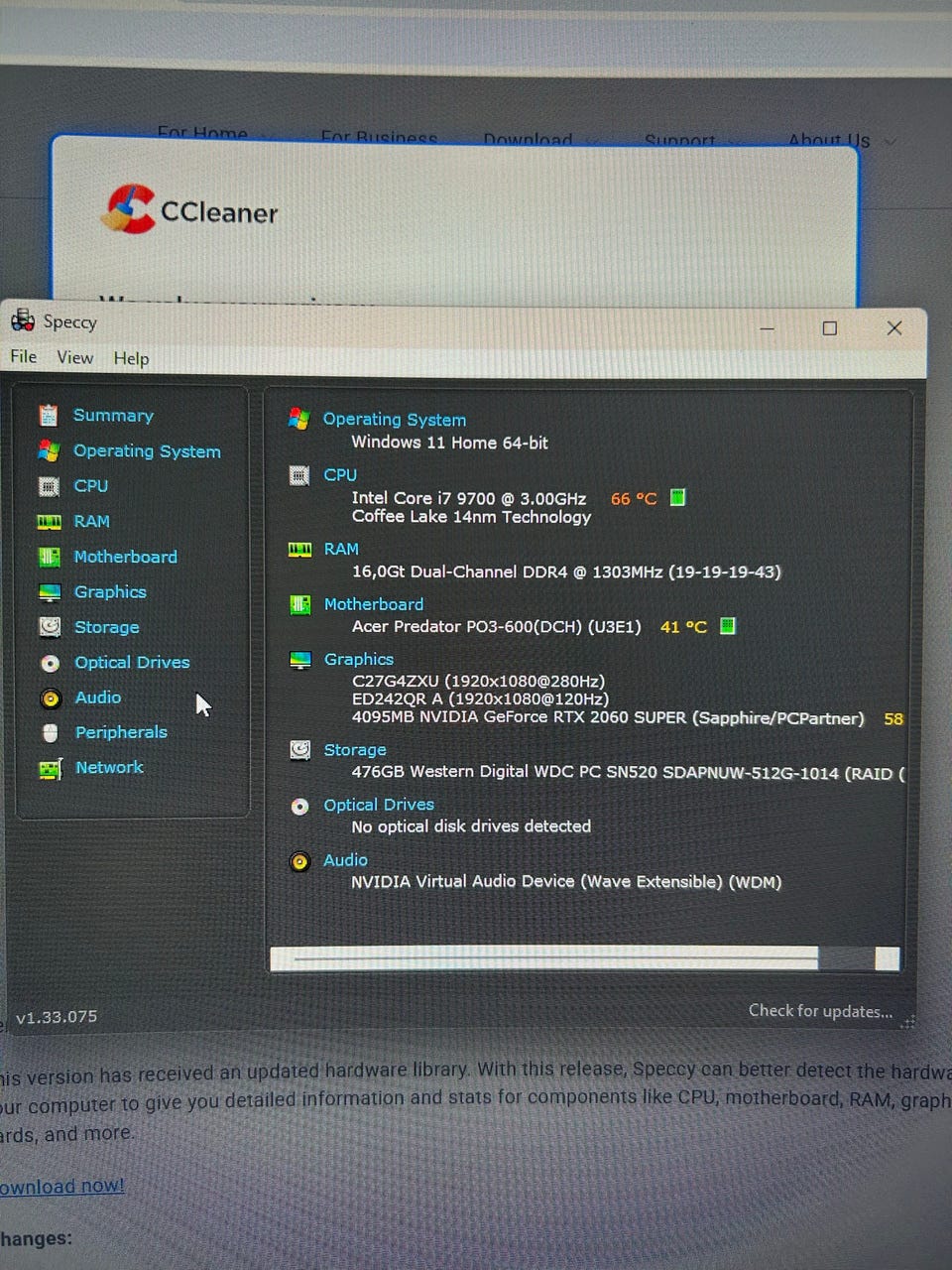Click the 16,0Gt Dual-Channel DDR4 line
Screen dimensions: 952x1270
pos(566,571)
